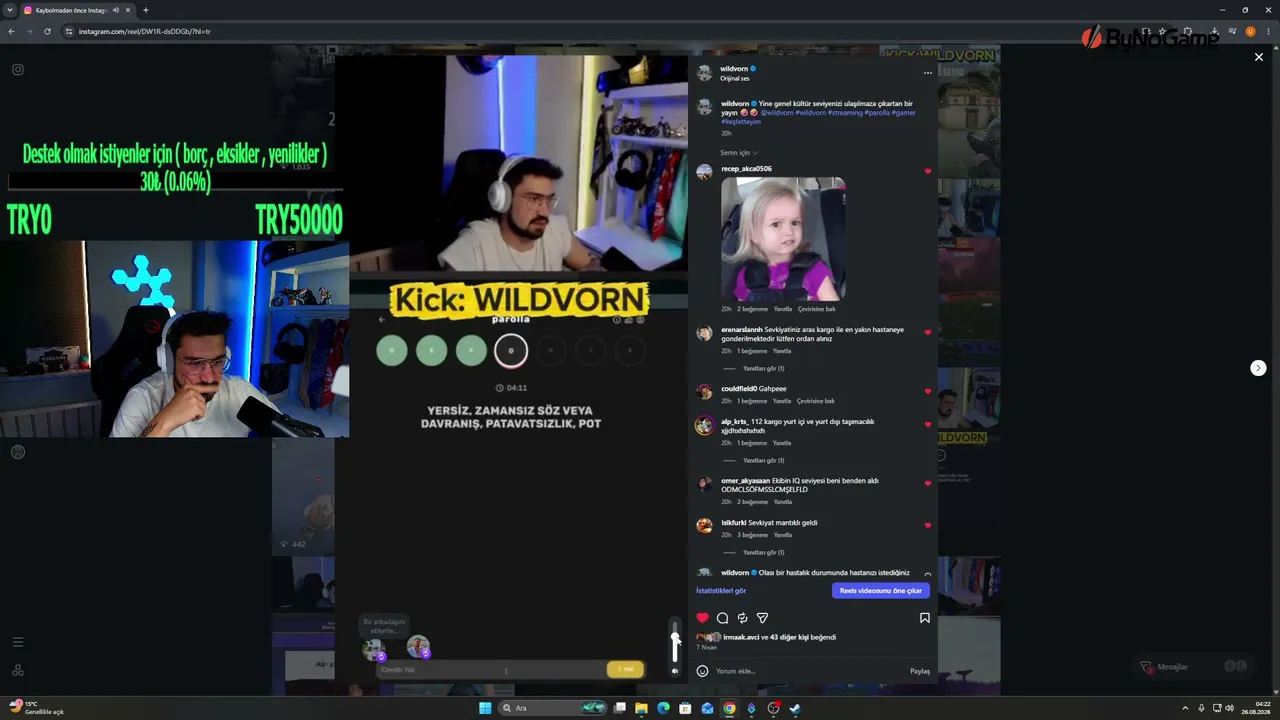Click the taskbar search box 'Ara'

[554, 708]
